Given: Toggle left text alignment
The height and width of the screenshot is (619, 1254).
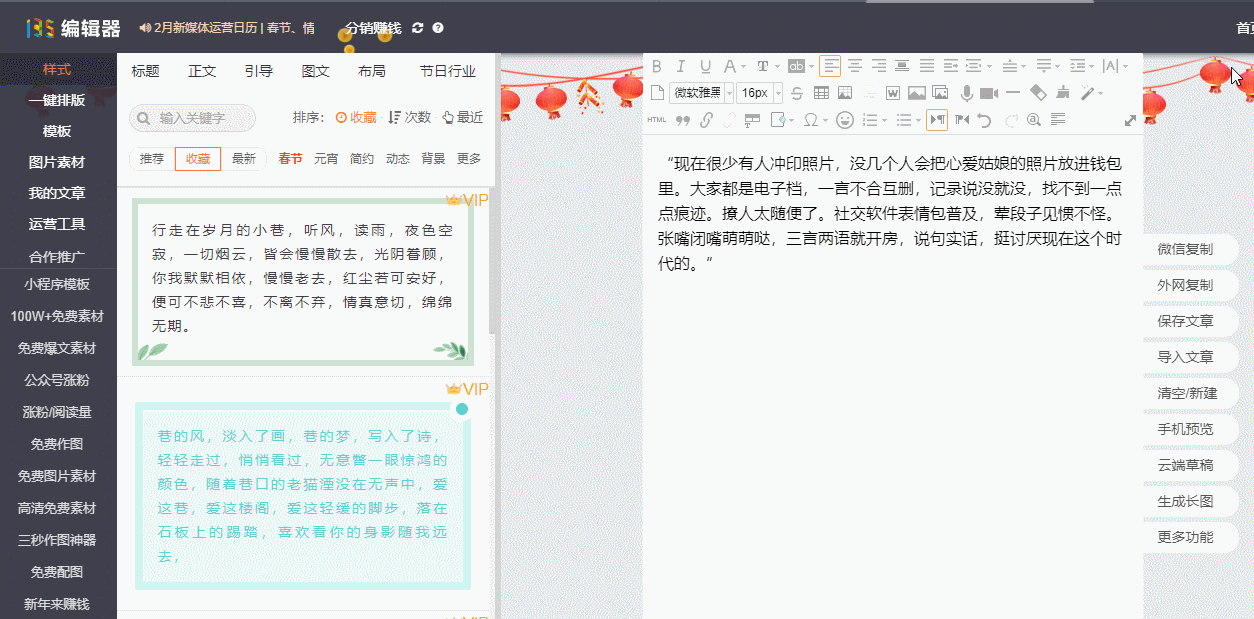Looking at the screenshot, I should (x=831, y=66).
